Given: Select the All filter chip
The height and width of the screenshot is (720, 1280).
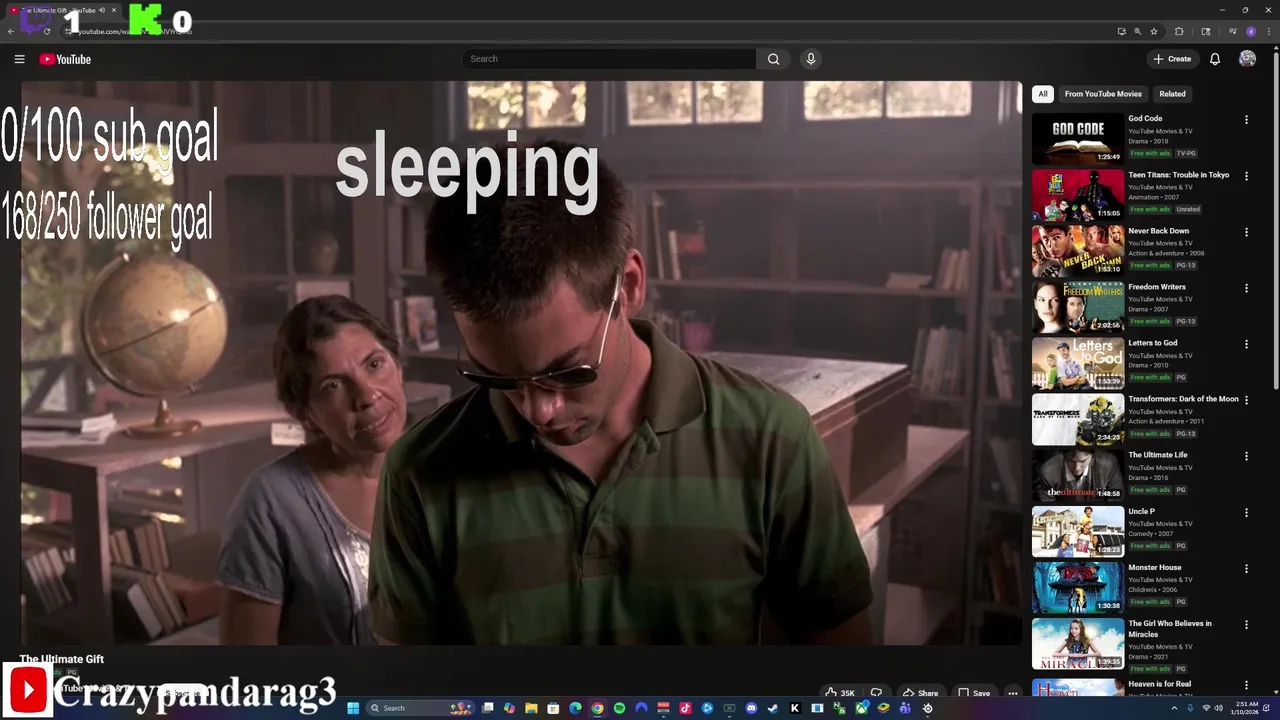Looking at the screenshot, I should click(x=1043, y=94).
